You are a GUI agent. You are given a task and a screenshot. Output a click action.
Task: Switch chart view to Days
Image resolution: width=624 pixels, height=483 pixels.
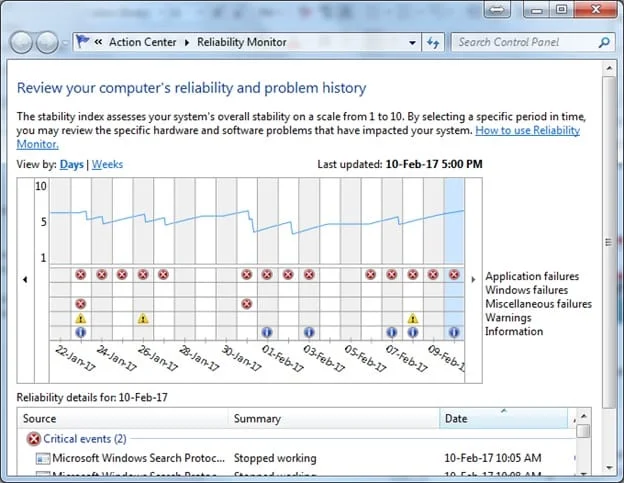point(72,164)
